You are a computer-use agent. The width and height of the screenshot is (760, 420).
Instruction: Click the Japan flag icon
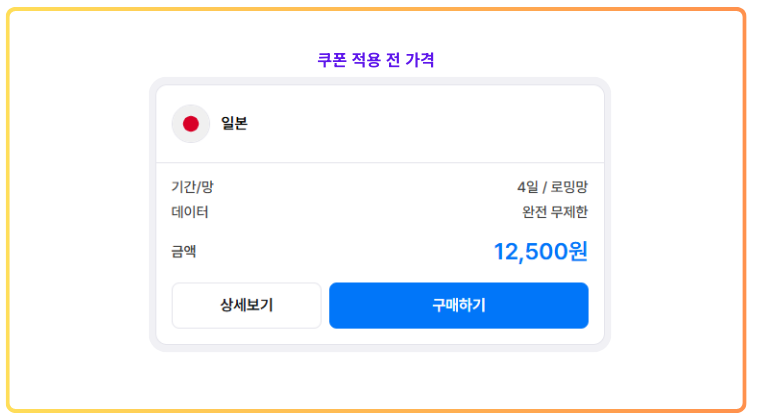191,124
